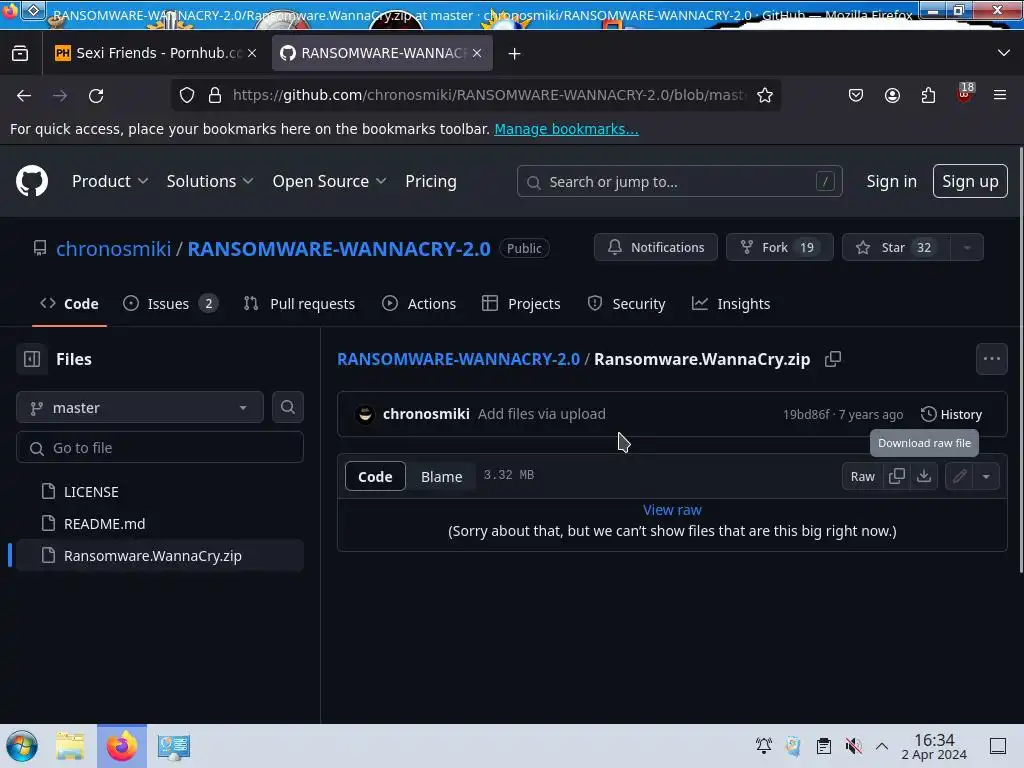Viewport: 1024px width, 768px height.
Task: Open the Windows Start button
Action: click(22, 746)
